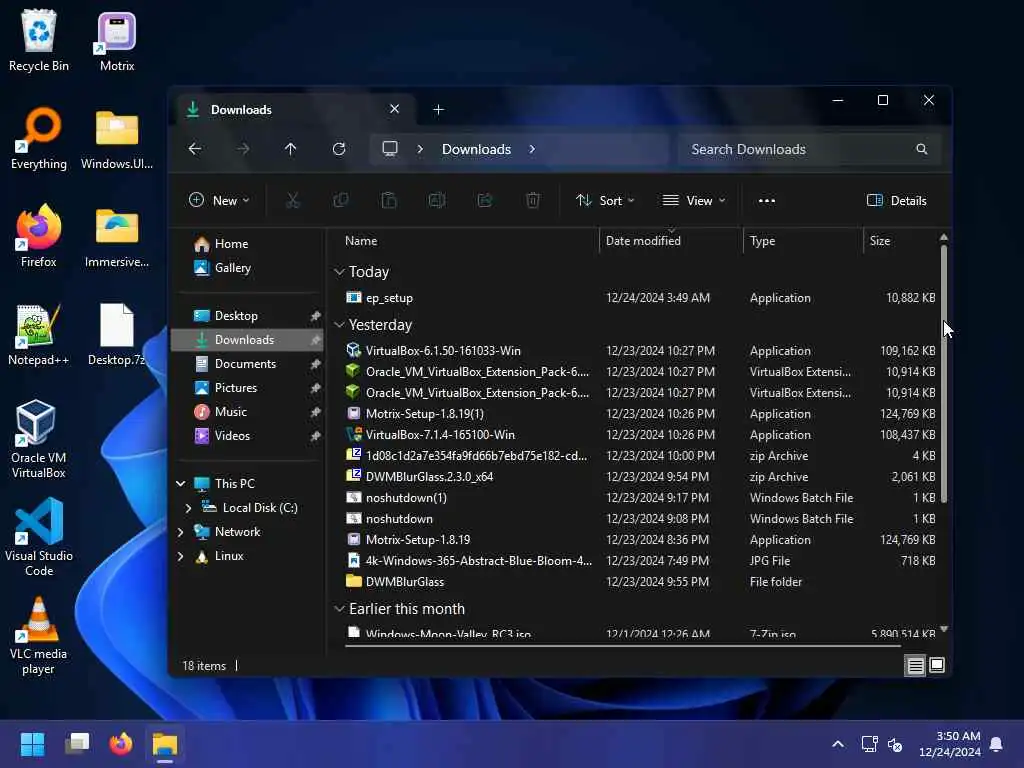Screen dimensions: 1024x768
Task: Open the New item dropdown
Action: [219, 200]
